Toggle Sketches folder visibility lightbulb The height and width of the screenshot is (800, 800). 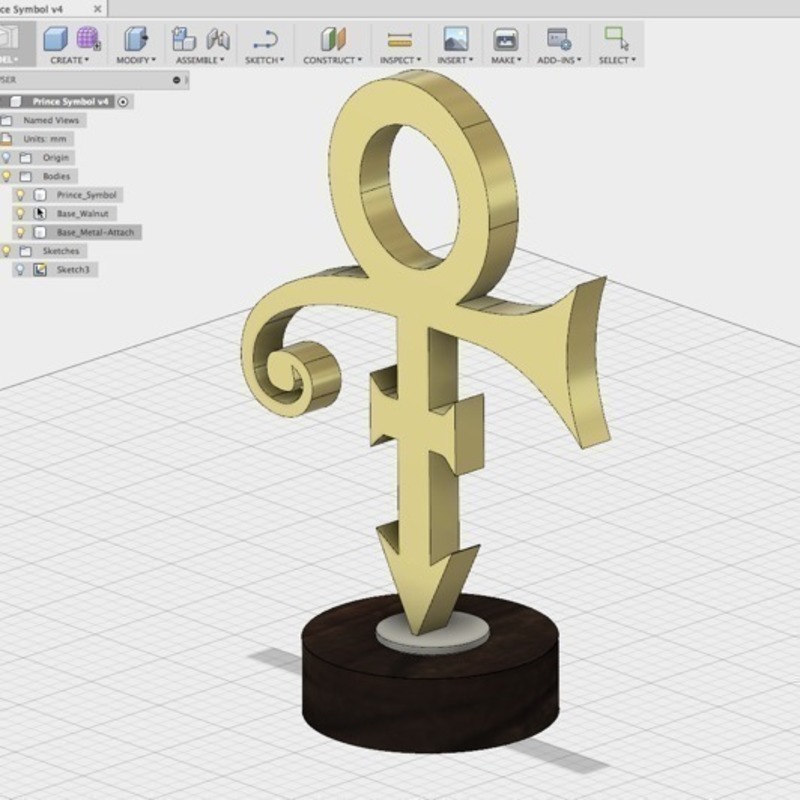coord(6,251)
